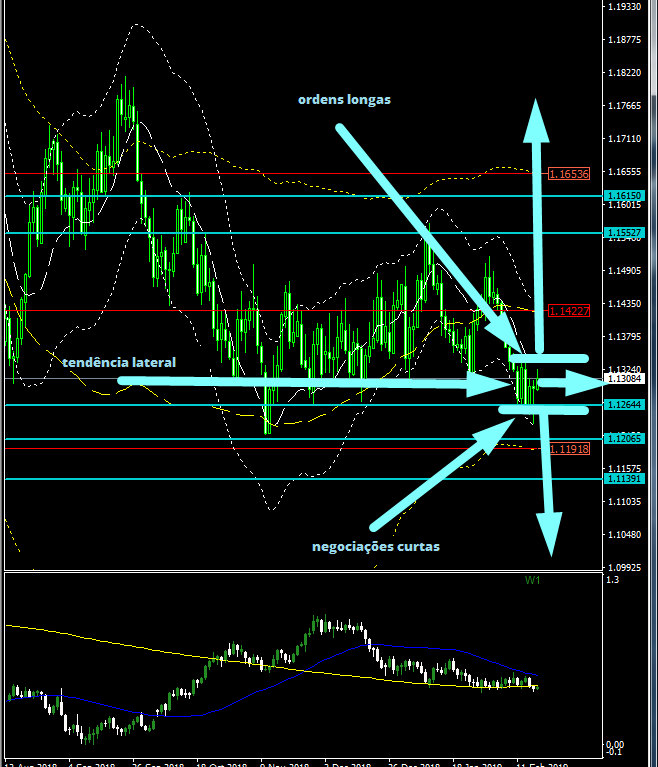Click the cyan 1.12065 price level tag
The image size is (658, 767).
click(624, 439)
